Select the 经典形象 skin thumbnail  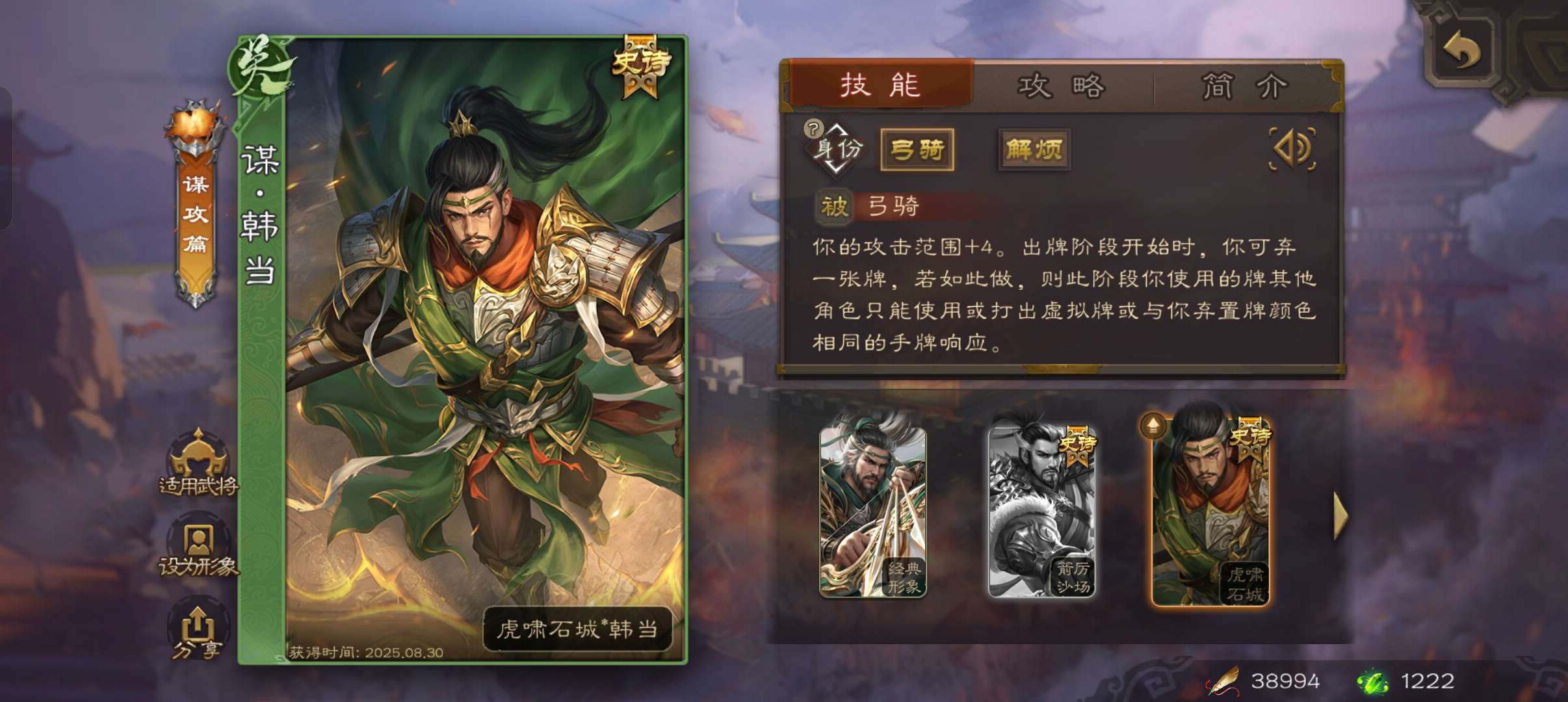[873, 511]
